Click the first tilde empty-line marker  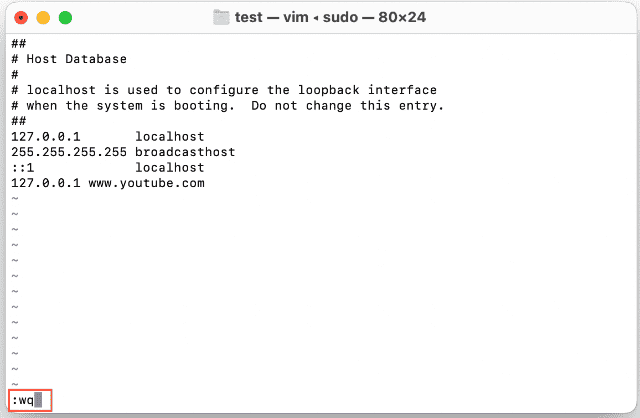pos(14,199)
